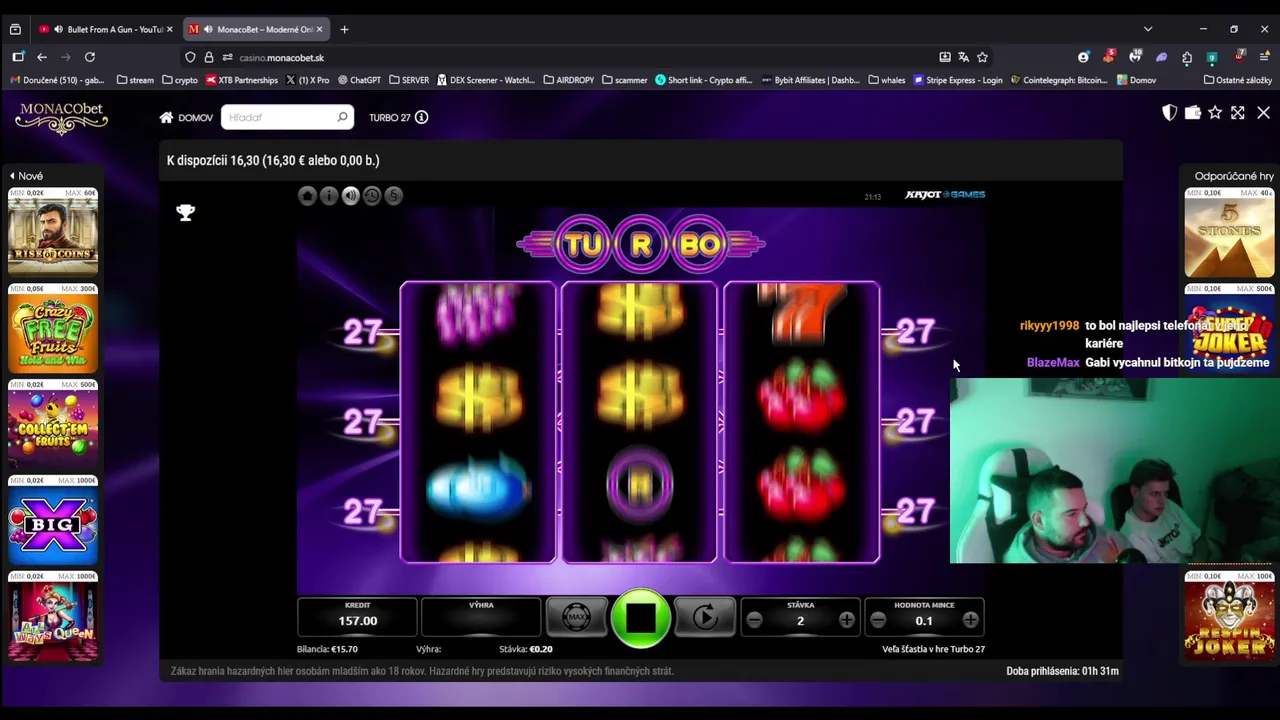Open site security shield icon in address bar
The image size is (1280, 720).
click(190, 57)
